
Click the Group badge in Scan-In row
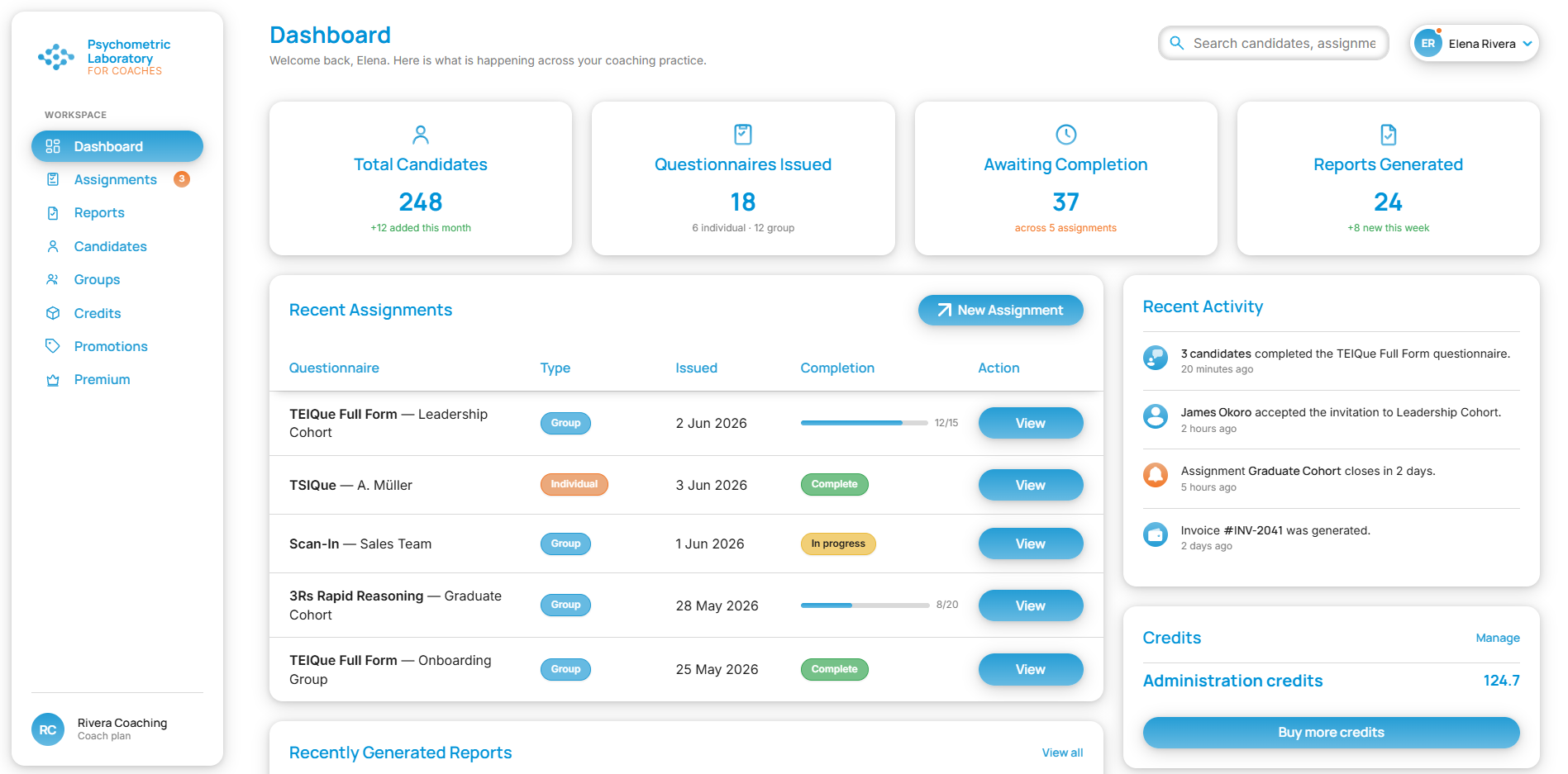565,544
